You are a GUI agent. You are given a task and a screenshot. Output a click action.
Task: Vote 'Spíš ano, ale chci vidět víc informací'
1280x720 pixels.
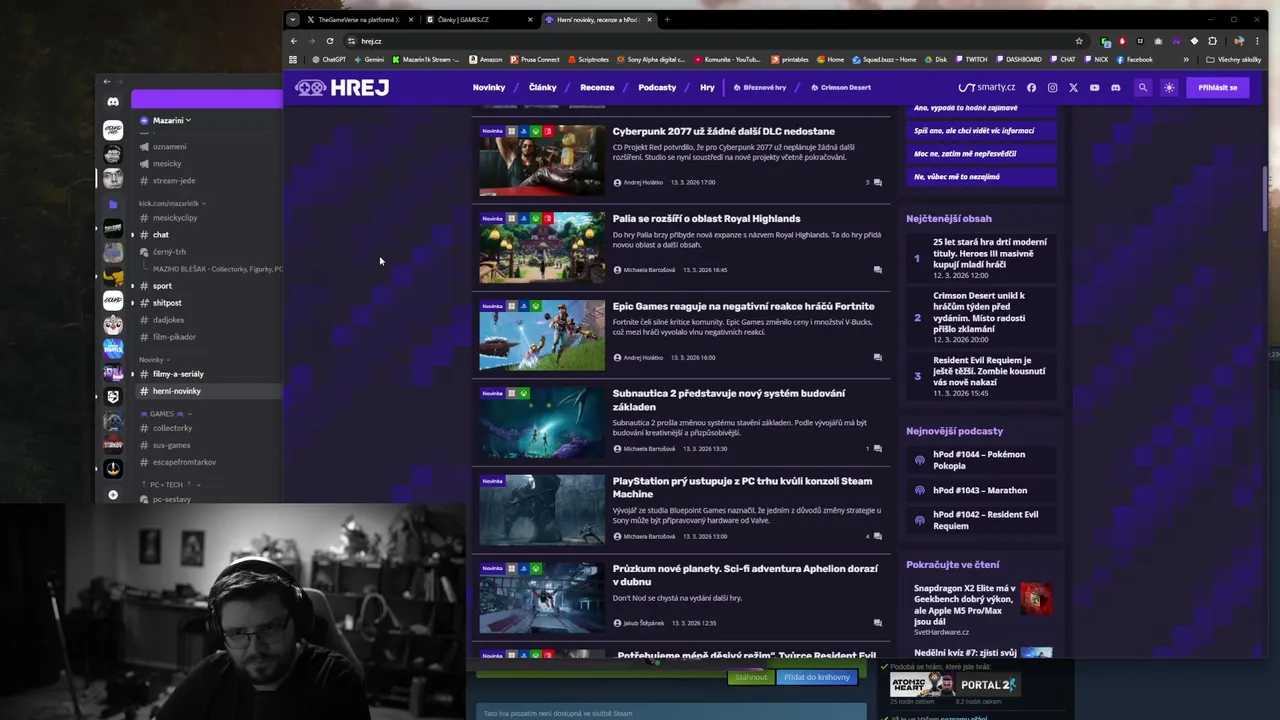coord(981,131)
